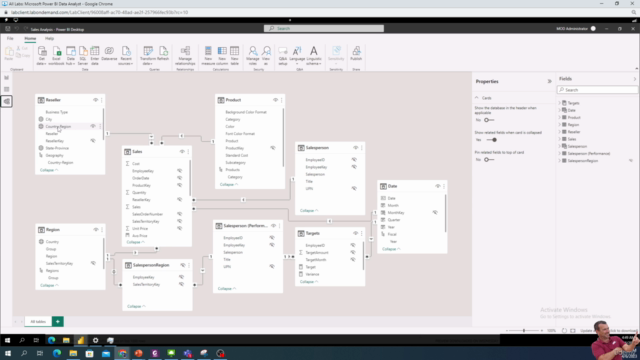Click the View as icon
640x360 pixels.
coord(266,56)
